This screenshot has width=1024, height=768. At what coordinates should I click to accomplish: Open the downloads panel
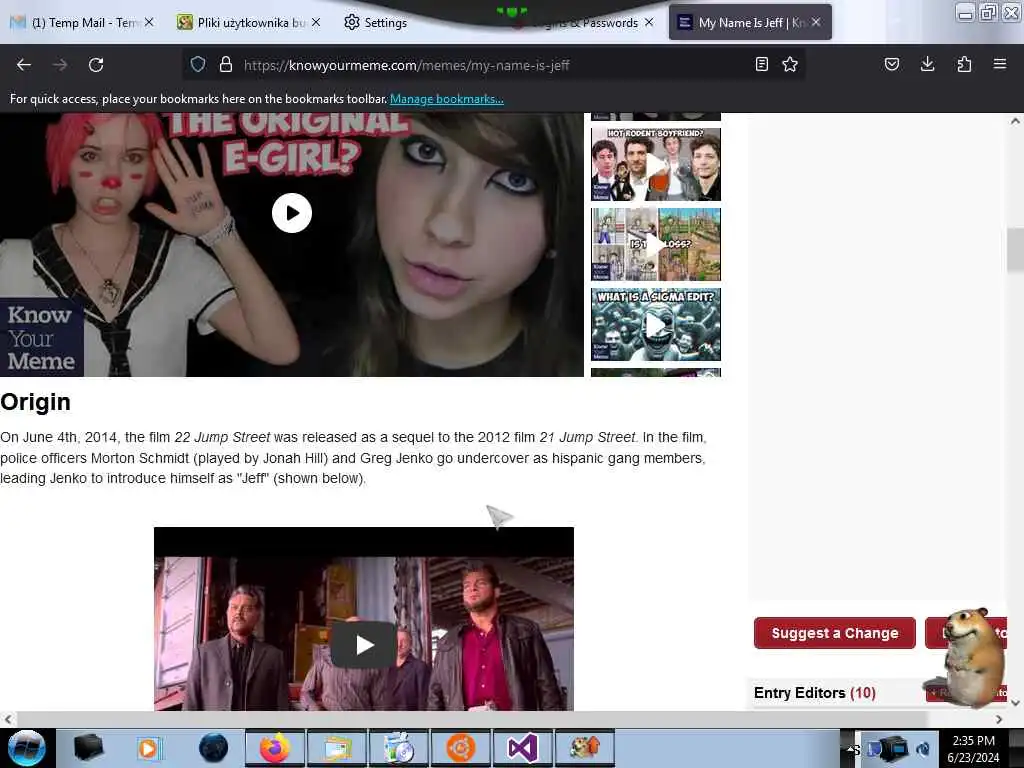point(927,64)
